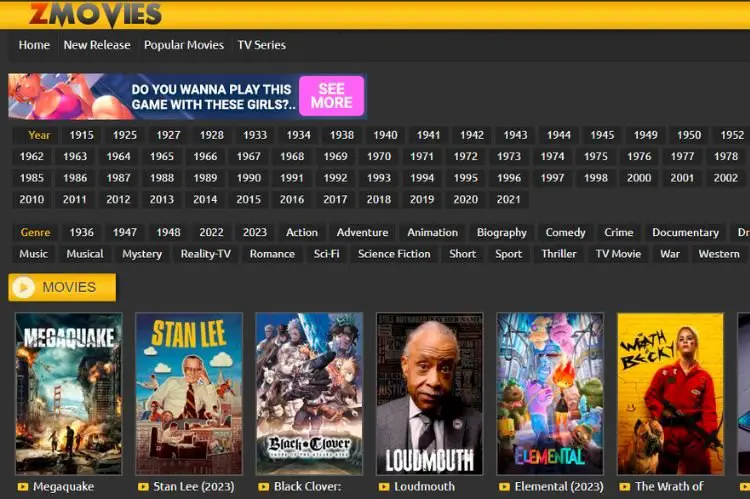Open the Sport genre
This screenshot has width=750, height=499.
tap(508, 254)
